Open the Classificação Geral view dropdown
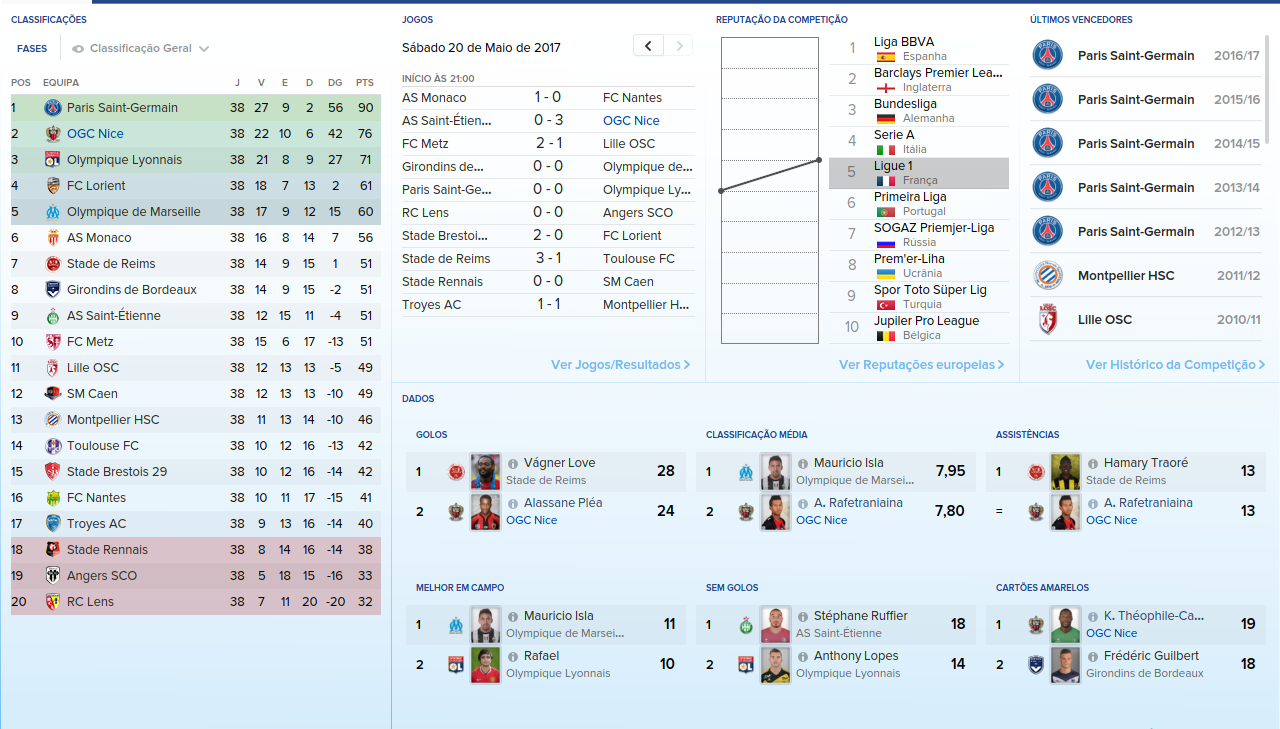 (x=140, y=48)
